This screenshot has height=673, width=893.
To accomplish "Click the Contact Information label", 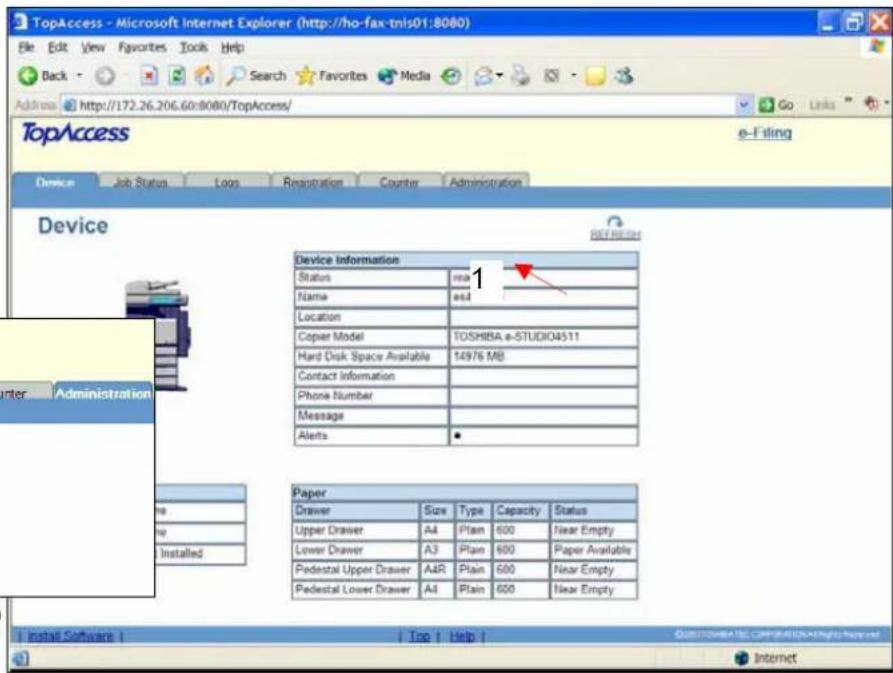I will 346,376.
